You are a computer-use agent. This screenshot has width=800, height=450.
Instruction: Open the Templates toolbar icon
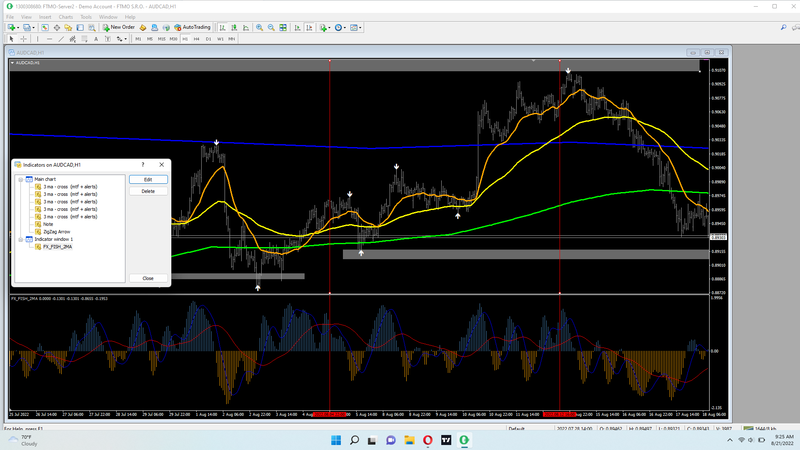pyautogui.click(x=353, y=28)
